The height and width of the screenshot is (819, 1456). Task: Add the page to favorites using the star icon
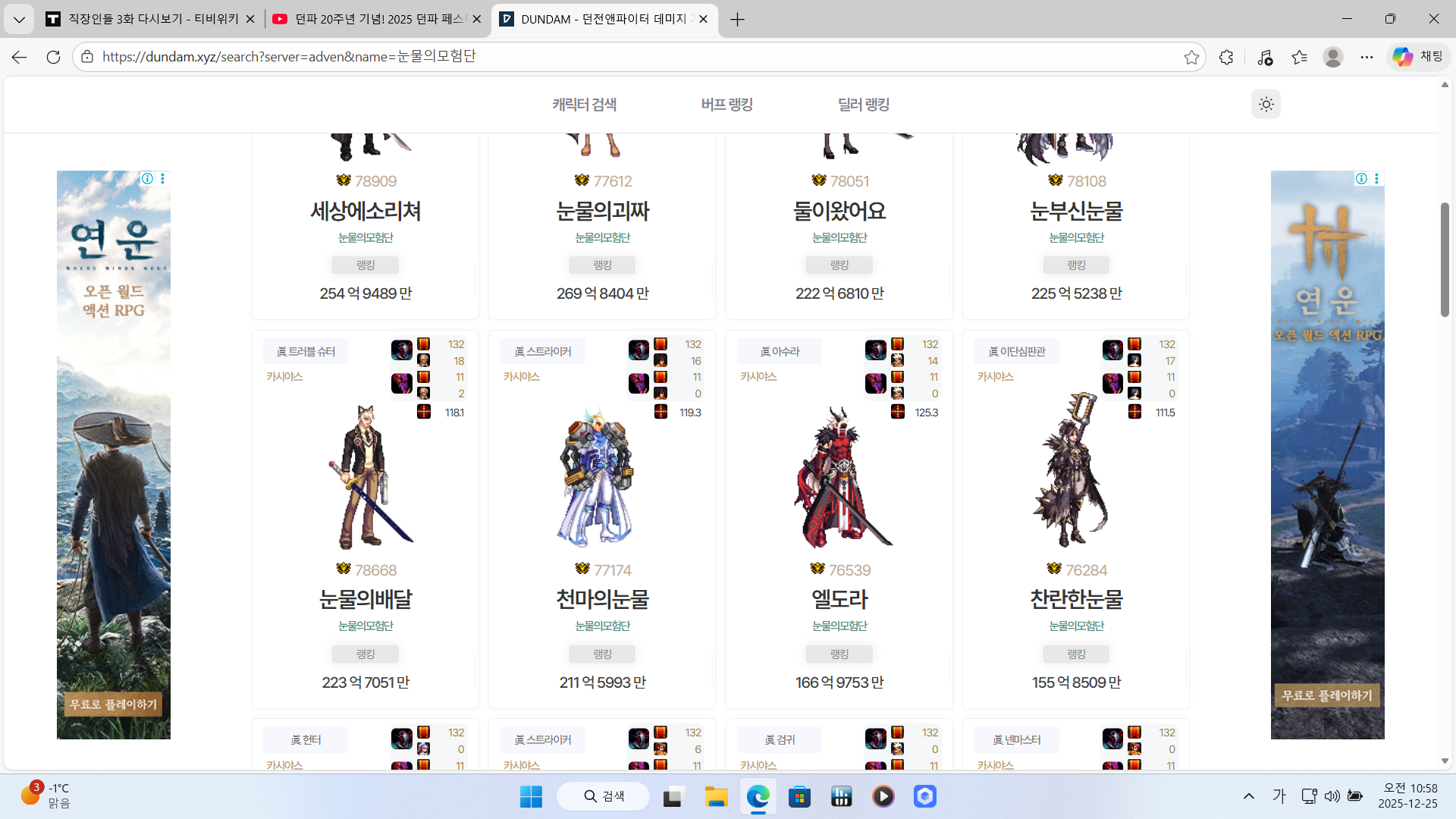click(x=1191, y=57)
